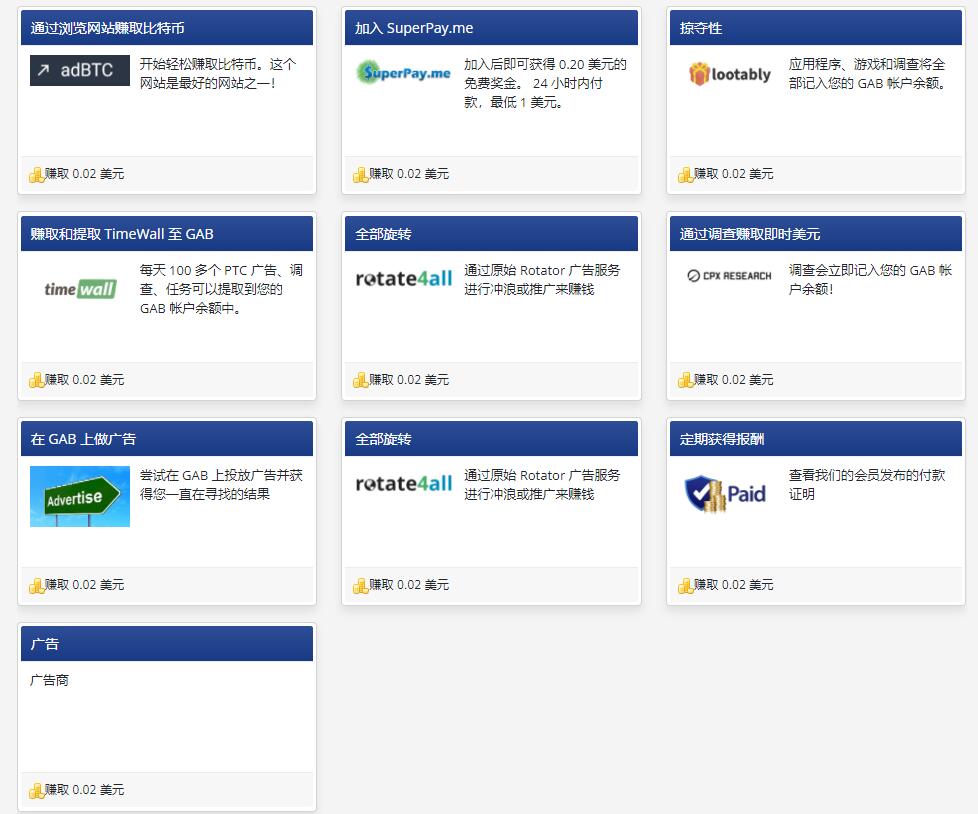Image resolution: width=978 pixels, height=814 pixels.
Task: Open header 在 GAB 上做广告
Action: click(167, 438)
